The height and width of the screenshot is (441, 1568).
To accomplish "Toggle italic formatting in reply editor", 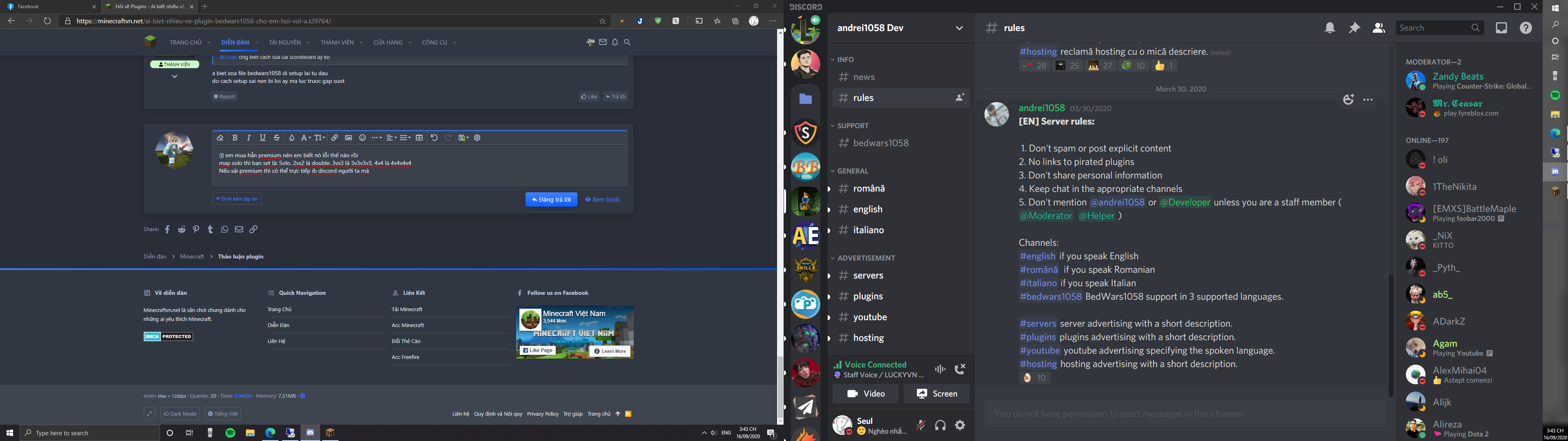I will [248, 138].
